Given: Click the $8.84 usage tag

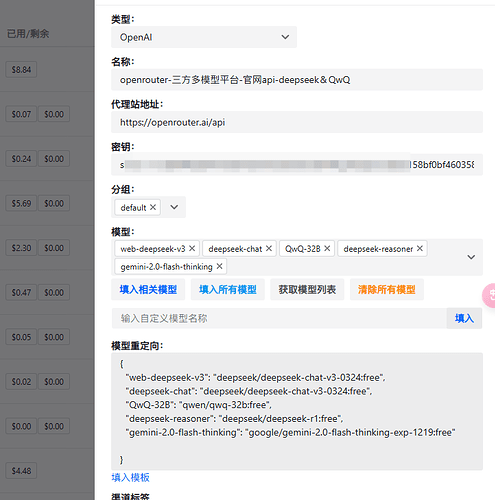Looking at the screenshot, I should click(21, 69).
